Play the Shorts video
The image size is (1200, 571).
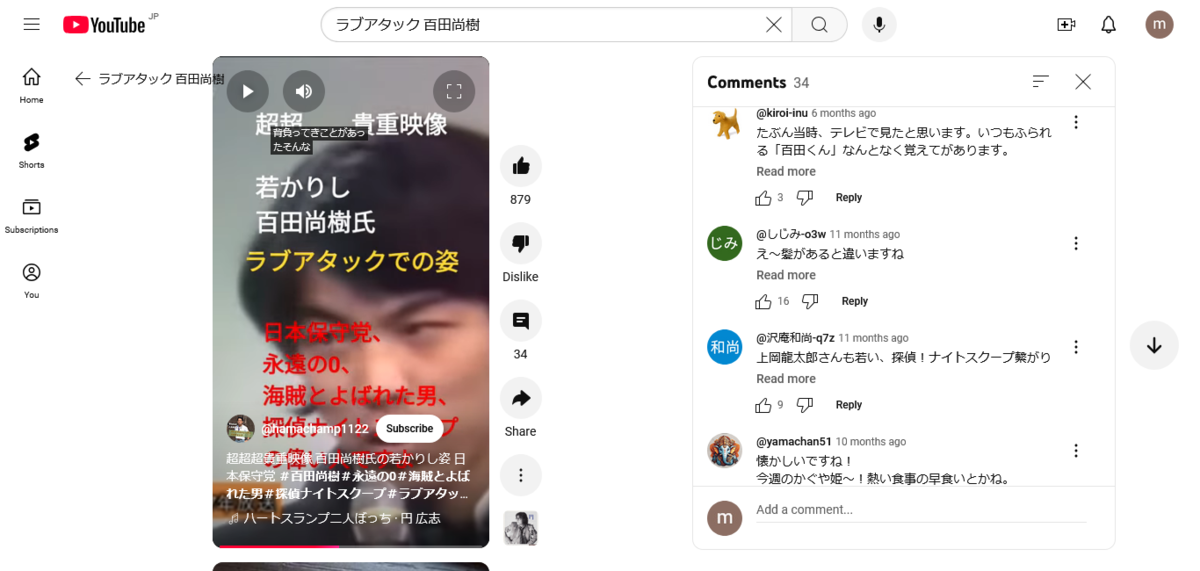[248, 91]
